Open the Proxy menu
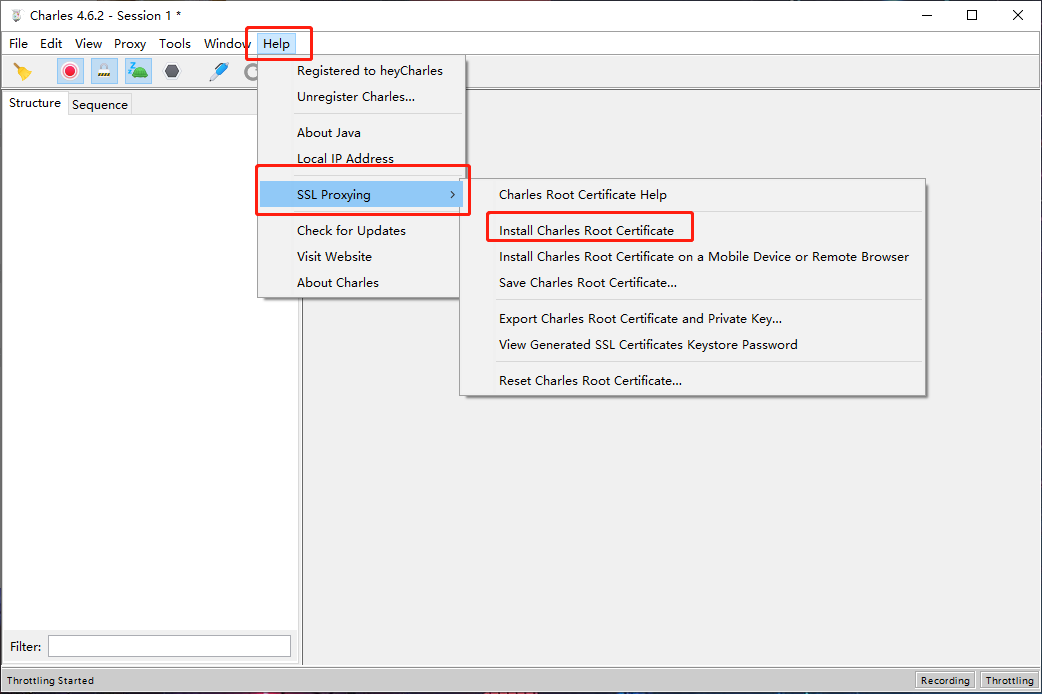The height and width of the screenshot is (694, 1042). click(130, 44)
